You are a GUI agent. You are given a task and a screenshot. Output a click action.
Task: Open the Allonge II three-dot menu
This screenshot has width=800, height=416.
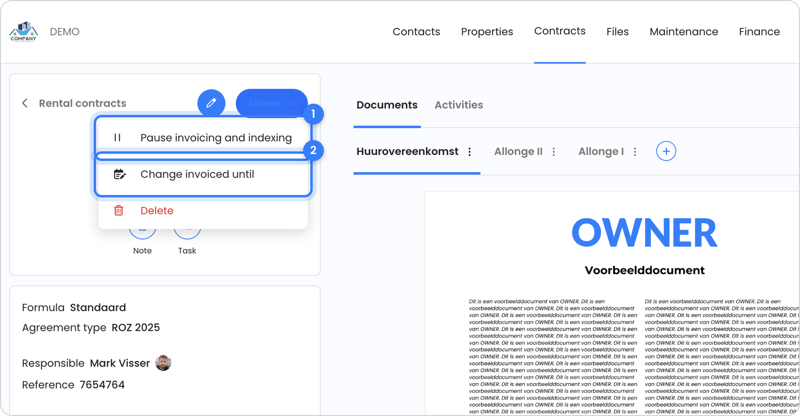(554, 152)
